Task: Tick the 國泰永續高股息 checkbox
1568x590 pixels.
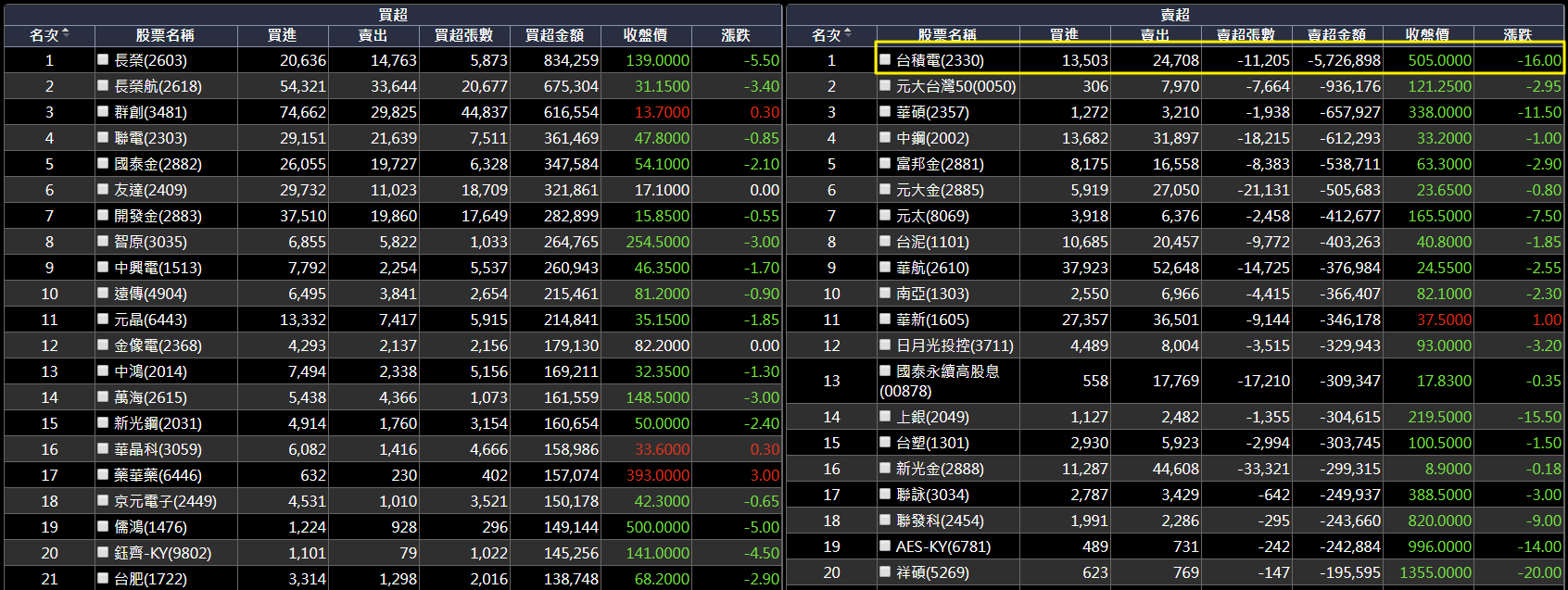Action: click(x=885, y=370)
